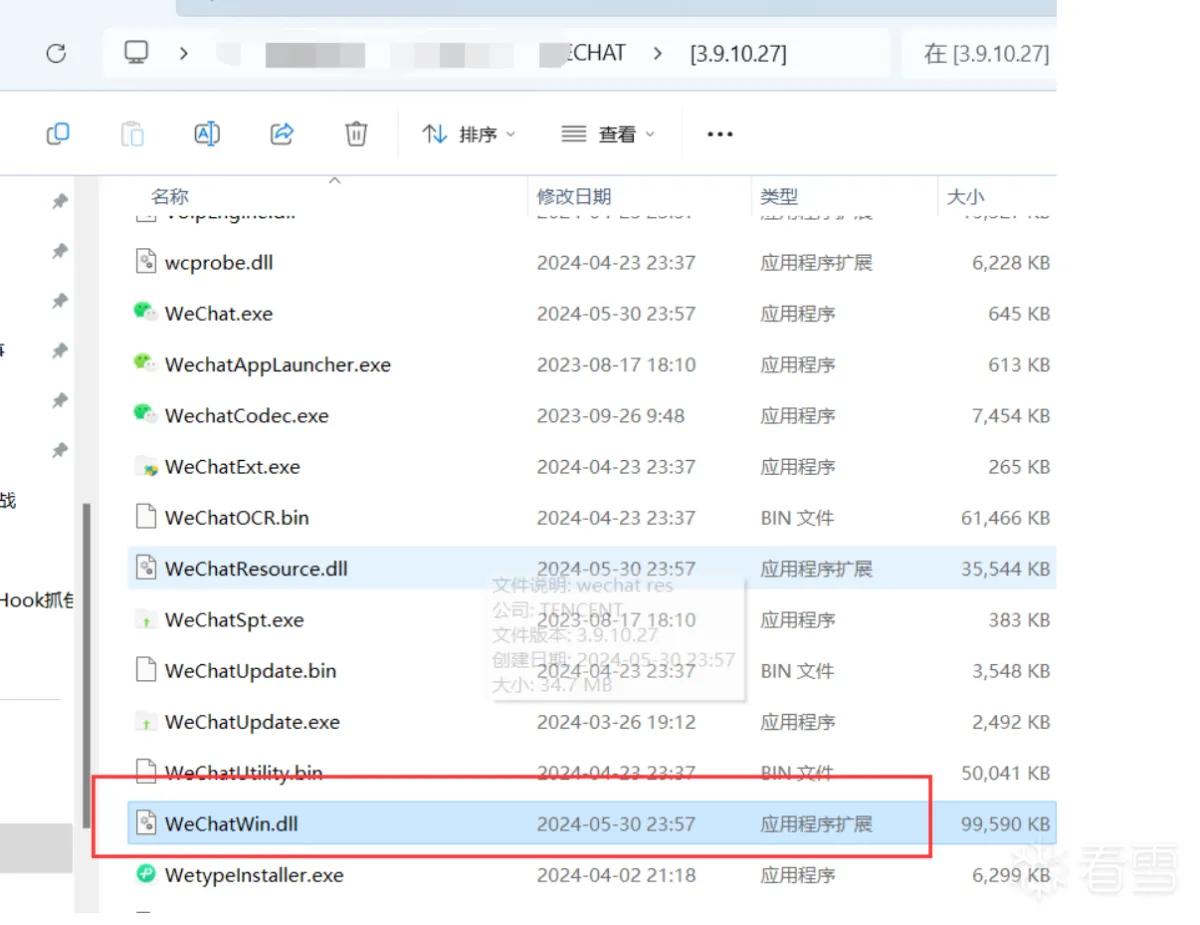
Task: Click the delete trash icon
Action: 356,133
